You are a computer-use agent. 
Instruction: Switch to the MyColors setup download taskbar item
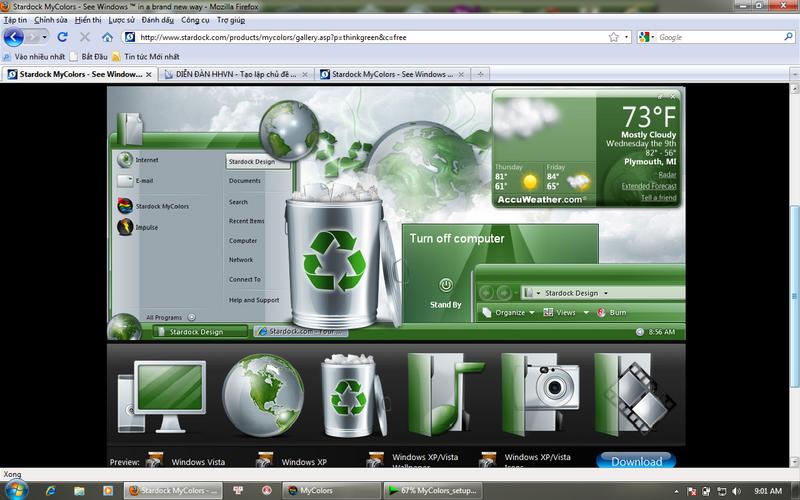434,491
